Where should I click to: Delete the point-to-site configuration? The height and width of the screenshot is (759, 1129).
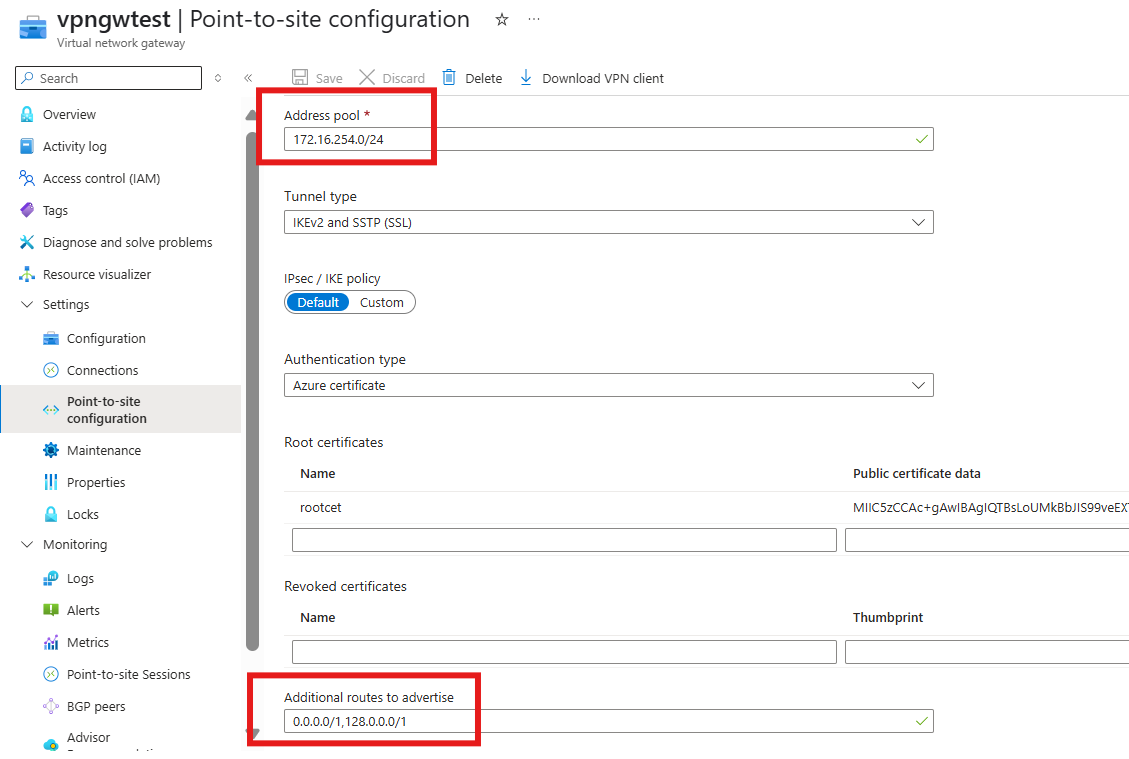pyautogui.click(x=471, y=77)
